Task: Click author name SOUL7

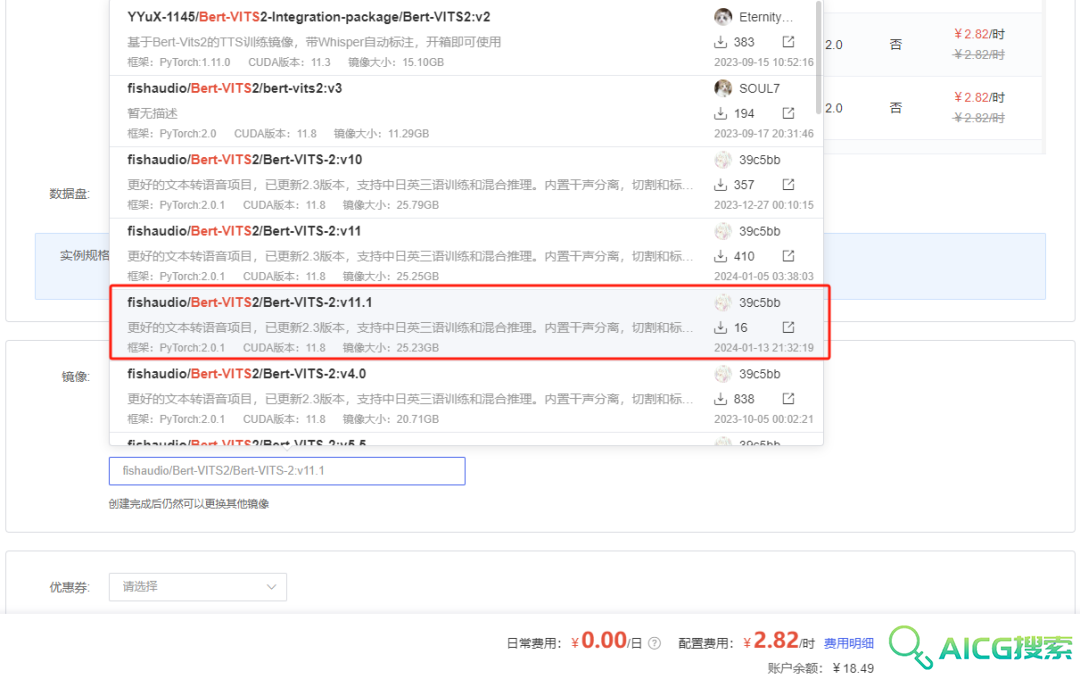Action: point(760,88)
